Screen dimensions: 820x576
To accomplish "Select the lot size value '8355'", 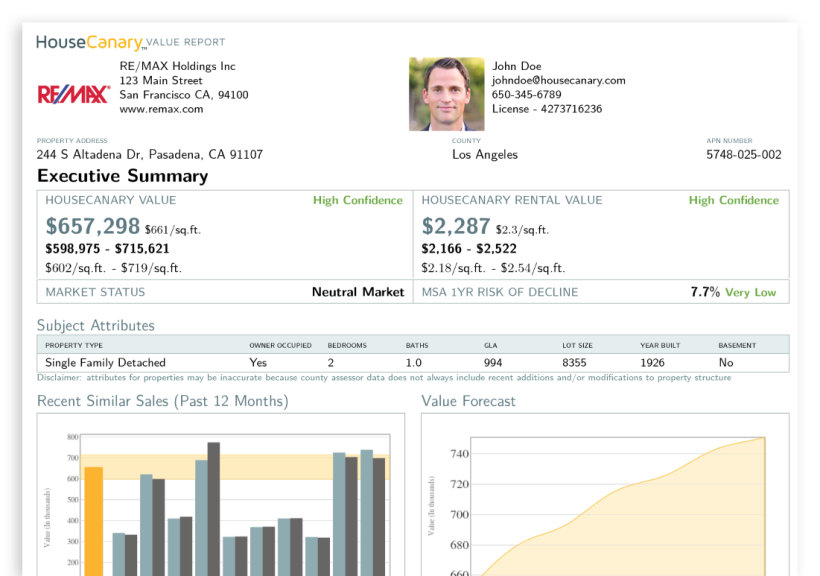I will [x=574, y=363].
